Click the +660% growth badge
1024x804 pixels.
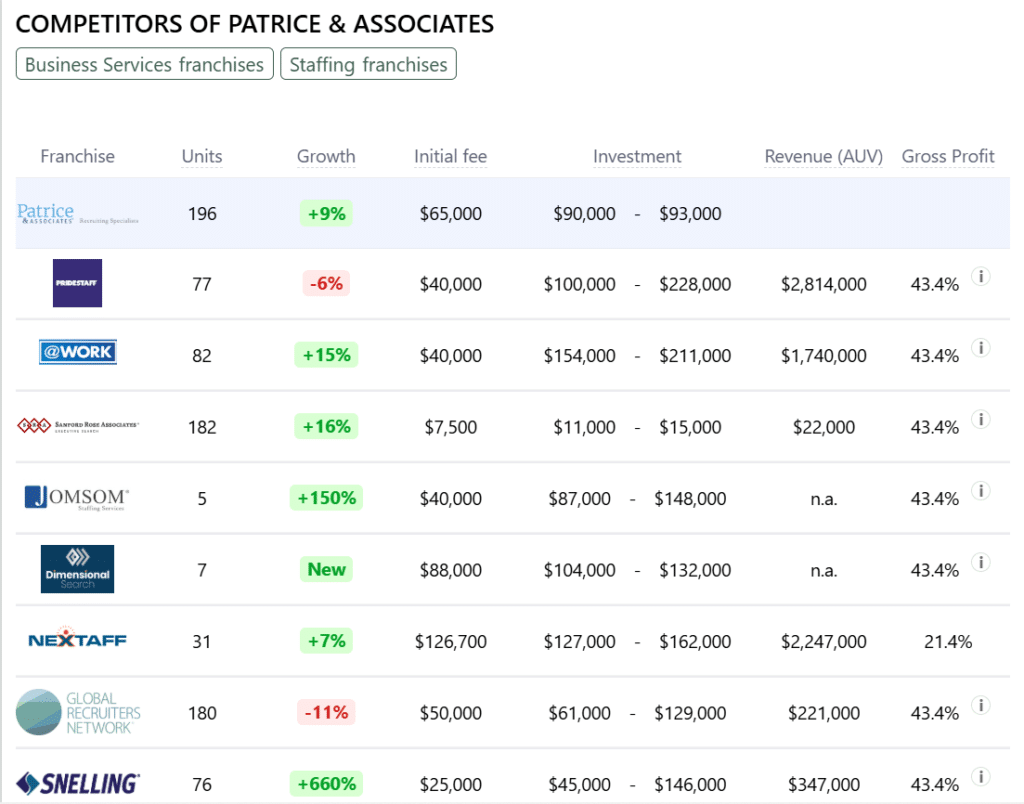[x=326, y=783]
